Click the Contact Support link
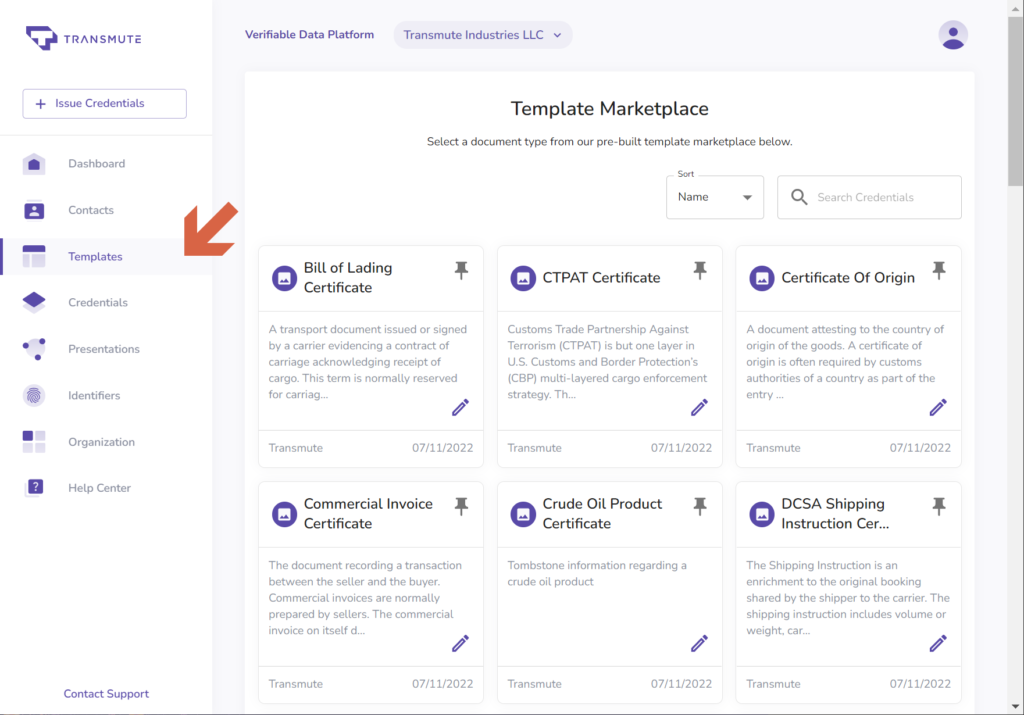 (106, 693)
